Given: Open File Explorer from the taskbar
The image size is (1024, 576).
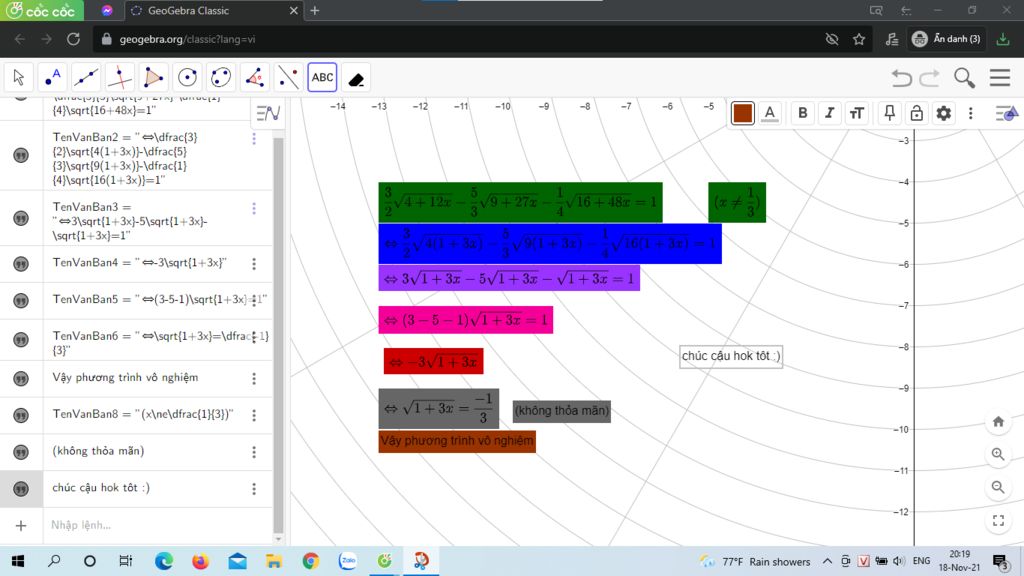Looking at the screenshot, I should click(x=274, y=561).
